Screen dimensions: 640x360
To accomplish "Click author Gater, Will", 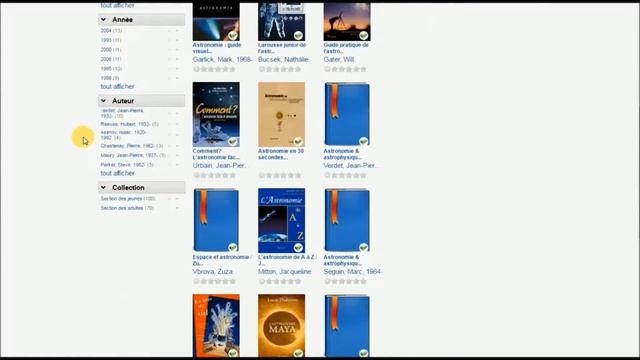I will (339, 60).
